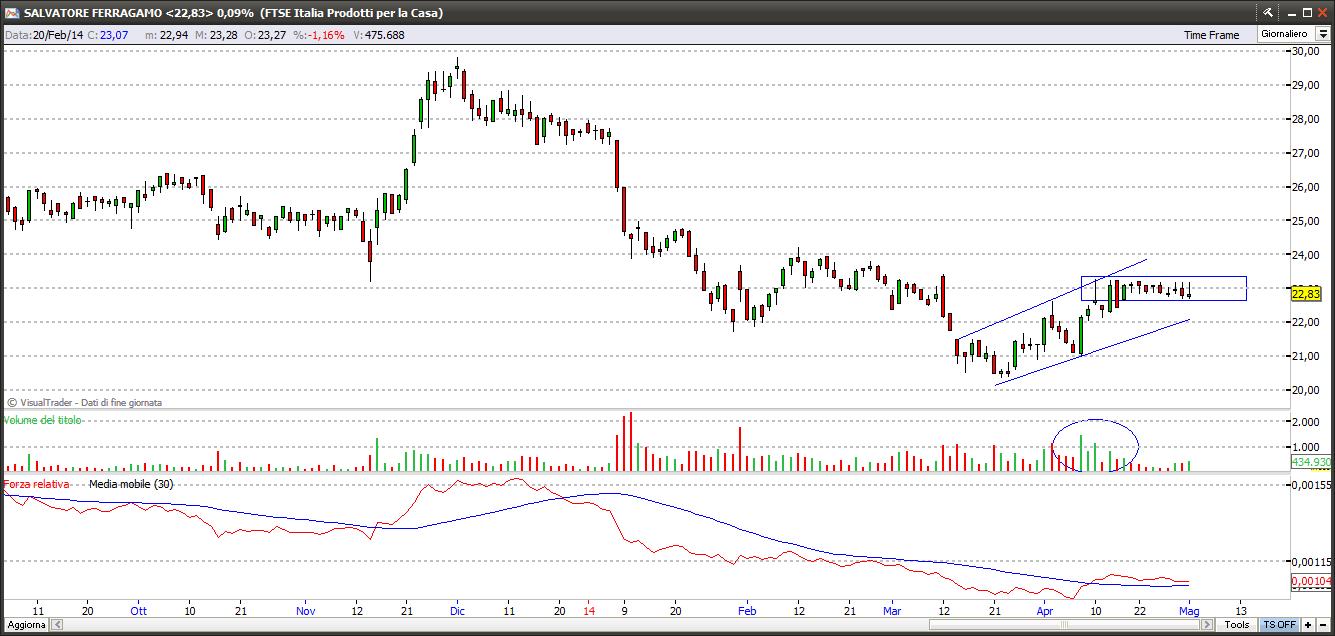Click the 'Data:20/Feb/14' info field
This screenshot has width=1335, height=636.
[42, 35]
